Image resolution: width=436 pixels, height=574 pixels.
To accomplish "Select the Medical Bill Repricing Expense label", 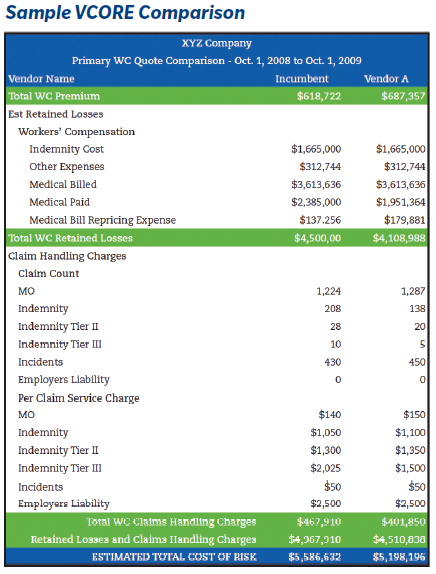I will click(103, 220).
